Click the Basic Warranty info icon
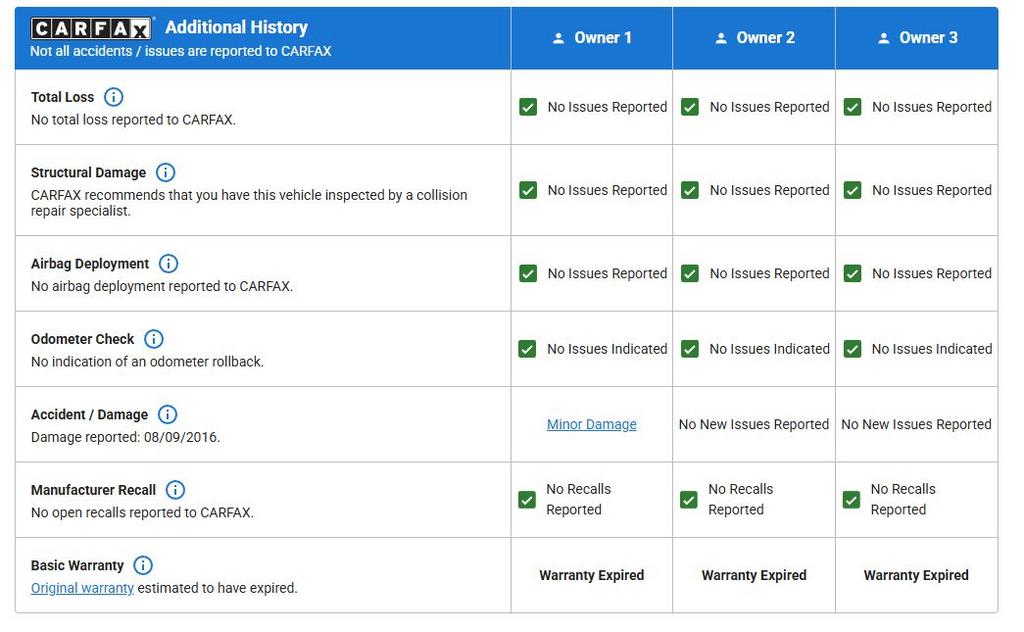The width and height of the screenshot is (1024, 632). (143, 565)
